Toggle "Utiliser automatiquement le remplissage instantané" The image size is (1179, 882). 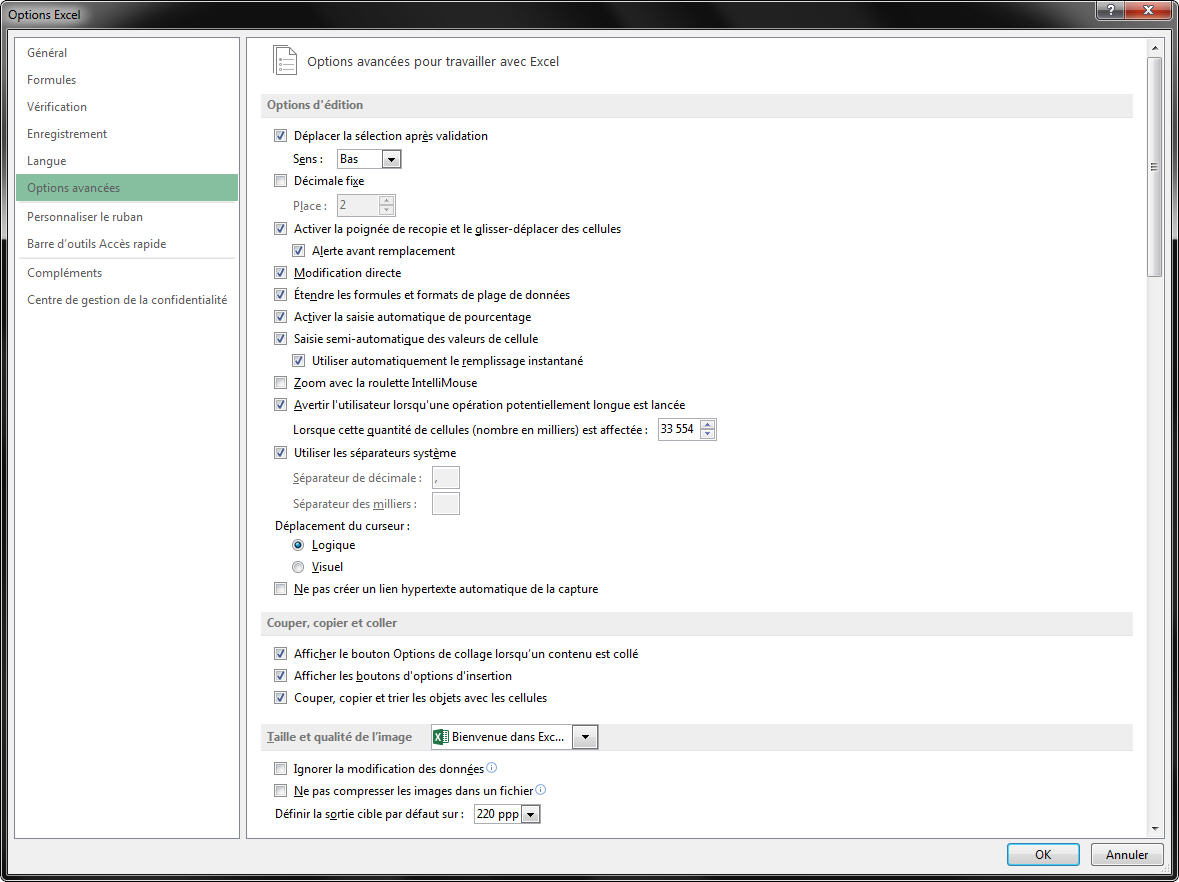(299, 361)
